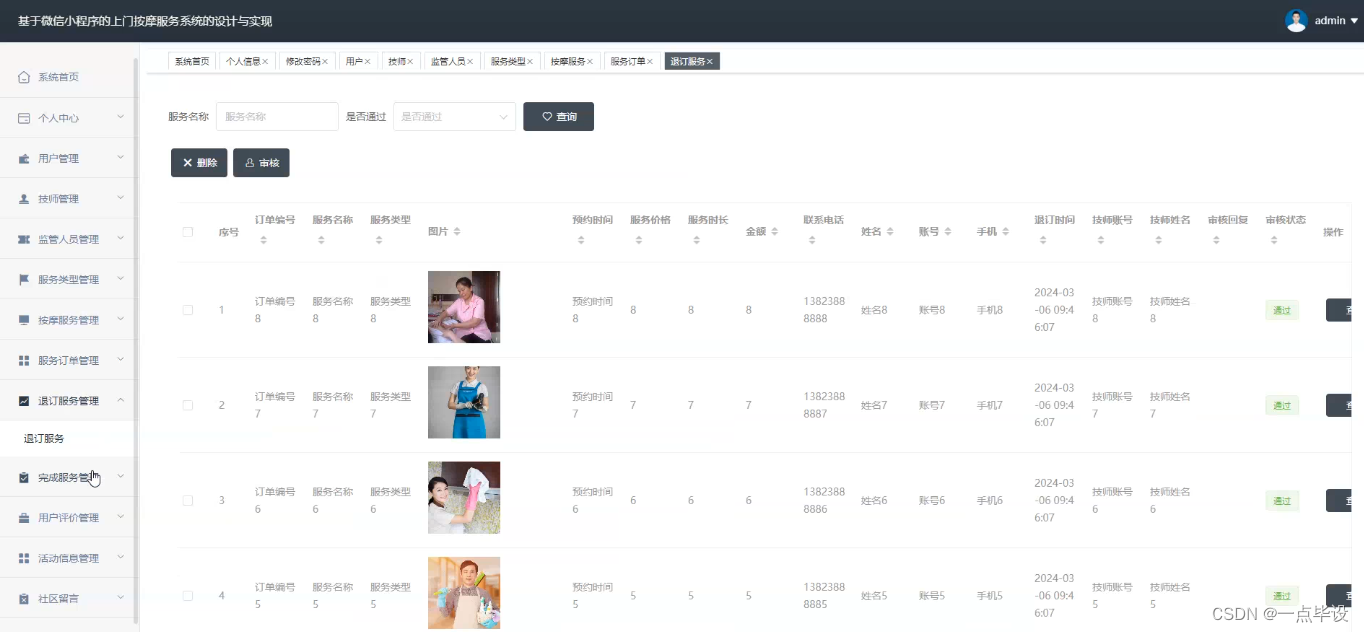
Task: Select the 退订服务 sidebar submenu item
Action: click(x=69, y=438)
